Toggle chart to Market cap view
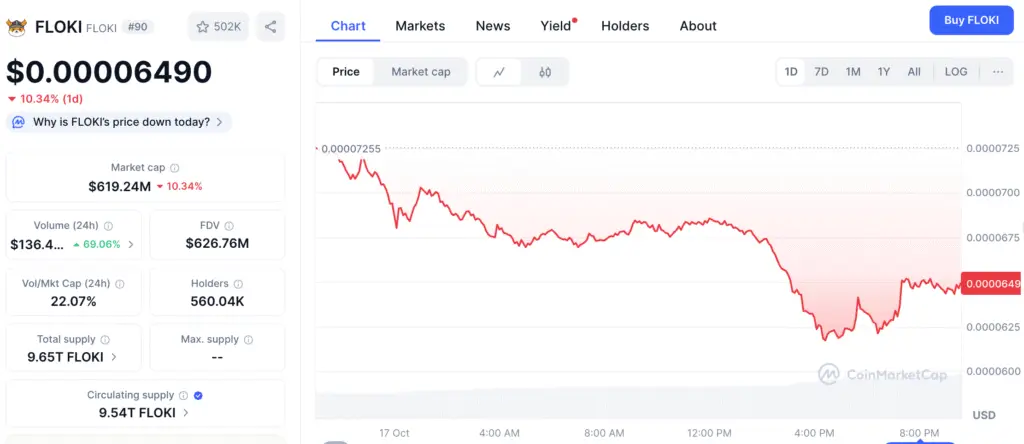 (x=420, y=72)
